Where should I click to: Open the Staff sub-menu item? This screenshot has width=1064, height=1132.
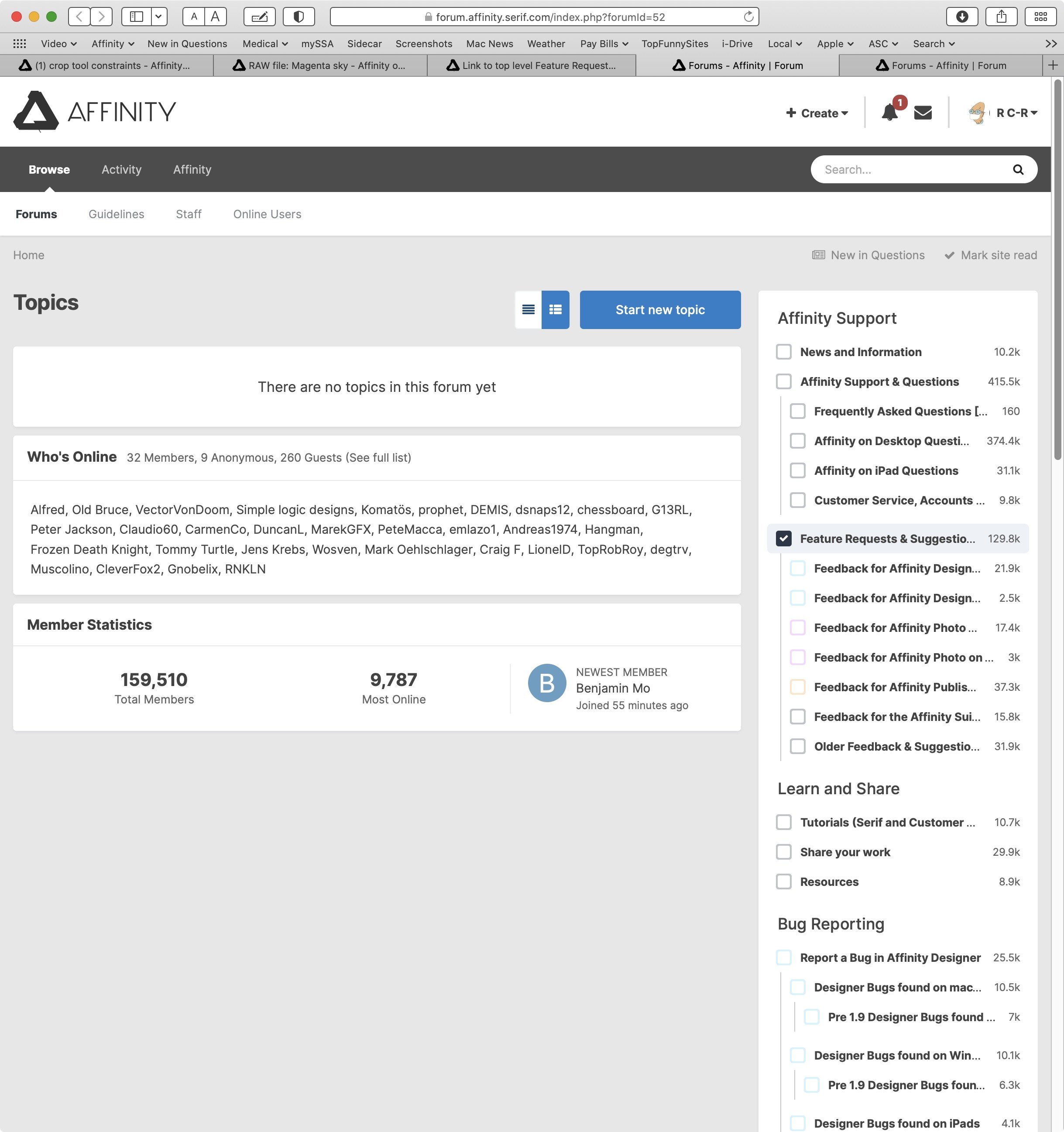coord(189,214)
